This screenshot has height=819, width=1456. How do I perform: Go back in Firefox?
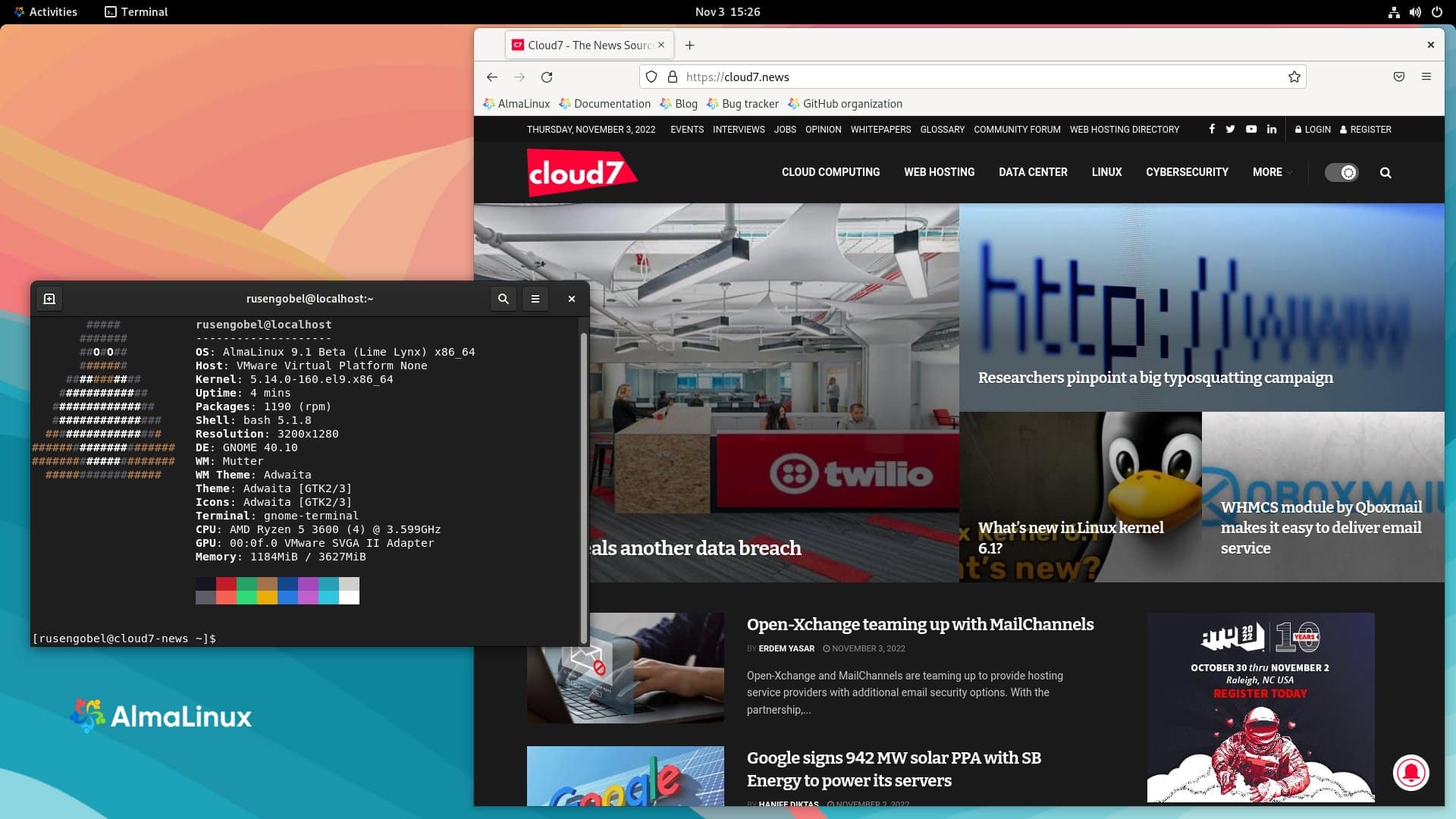pyautogui.click(x=492, y=77)
